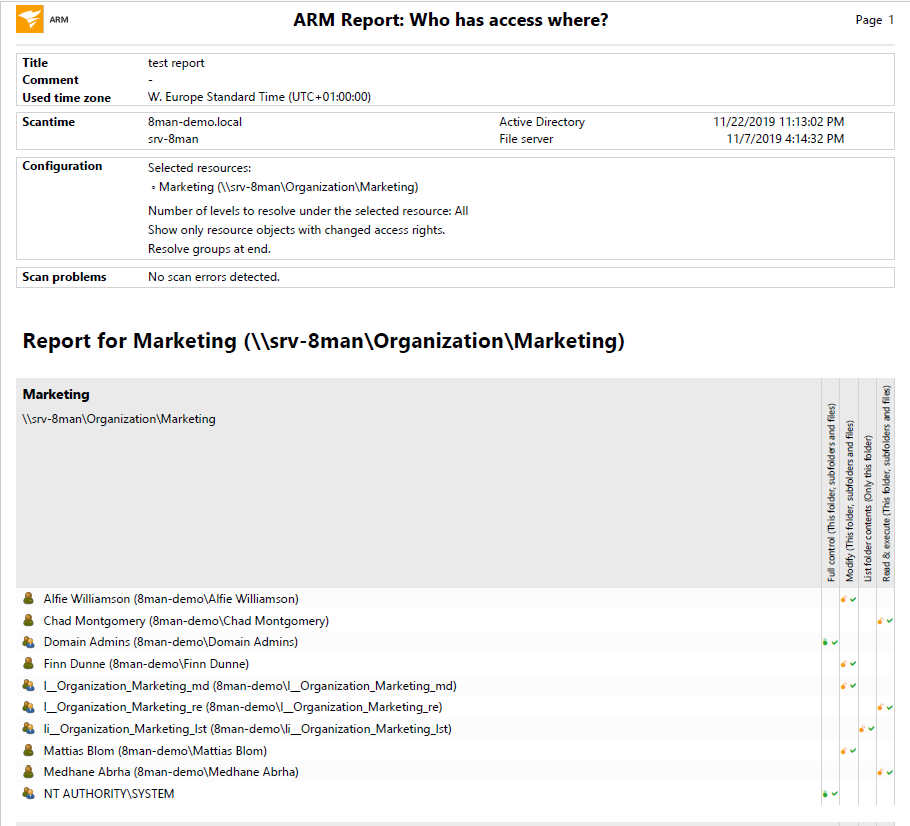Click 'No scan errors detected.' text
Viewport: 910px width, 826px height.
click(x=214, y=277)
